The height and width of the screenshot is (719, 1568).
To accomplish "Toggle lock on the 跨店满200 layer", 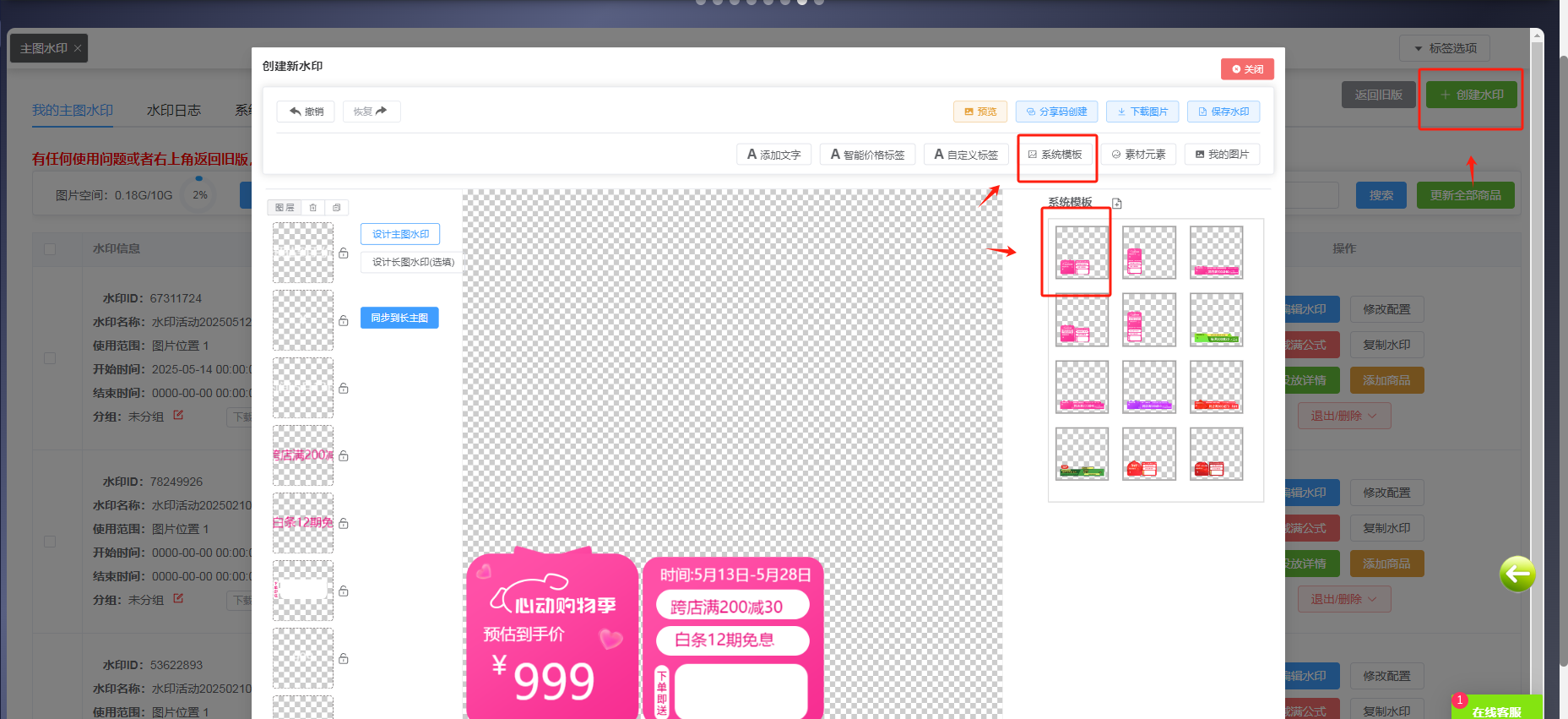I will (344, 456).
